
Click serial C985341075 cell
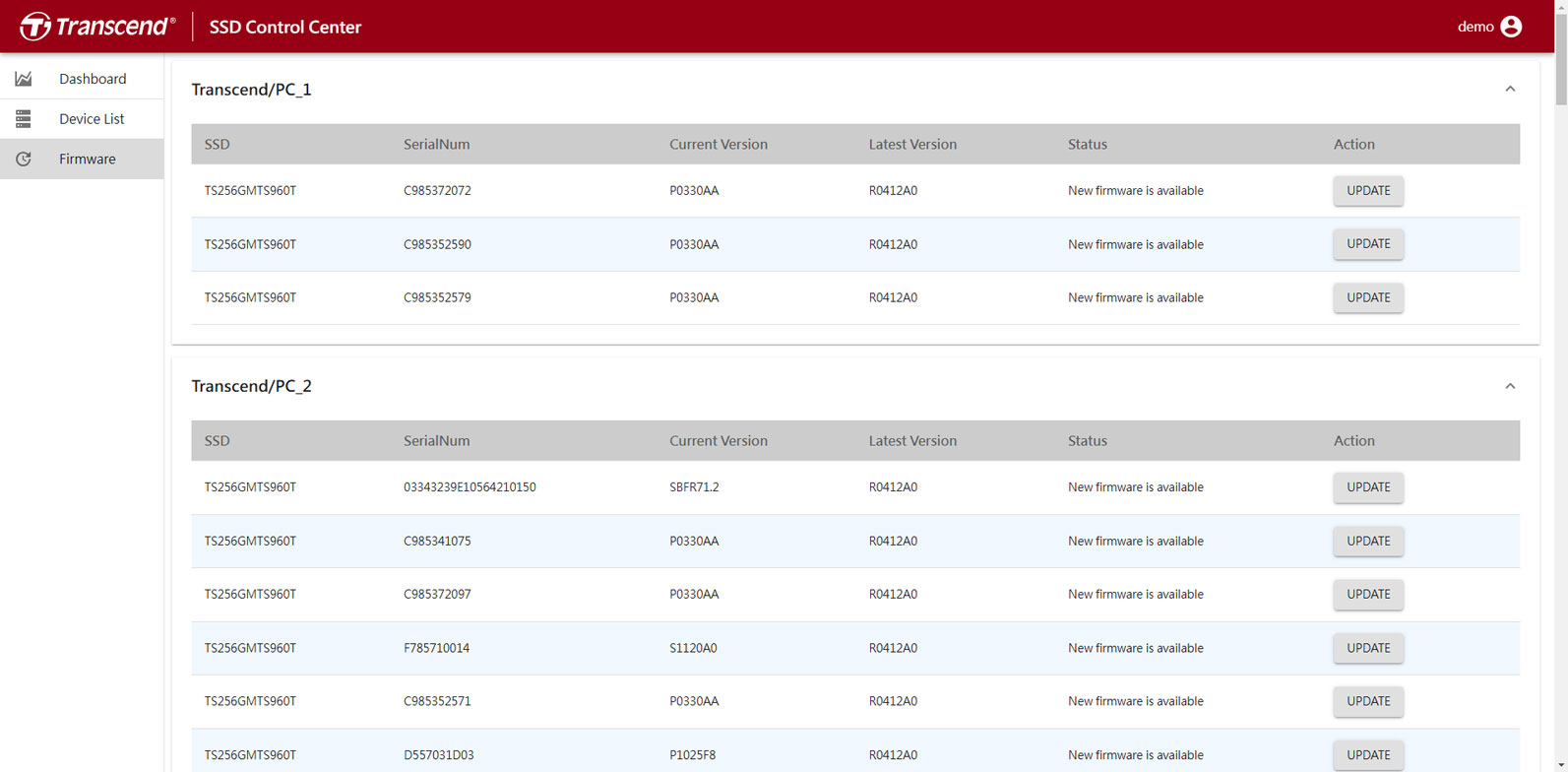tap(437, 541)
